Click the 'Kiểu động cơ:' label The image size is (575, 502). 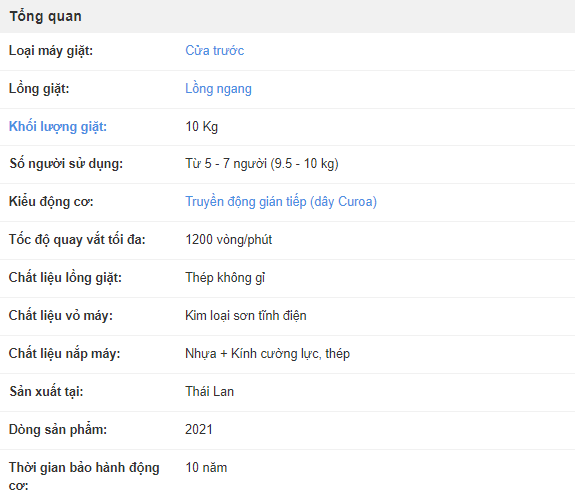(51, 202)
